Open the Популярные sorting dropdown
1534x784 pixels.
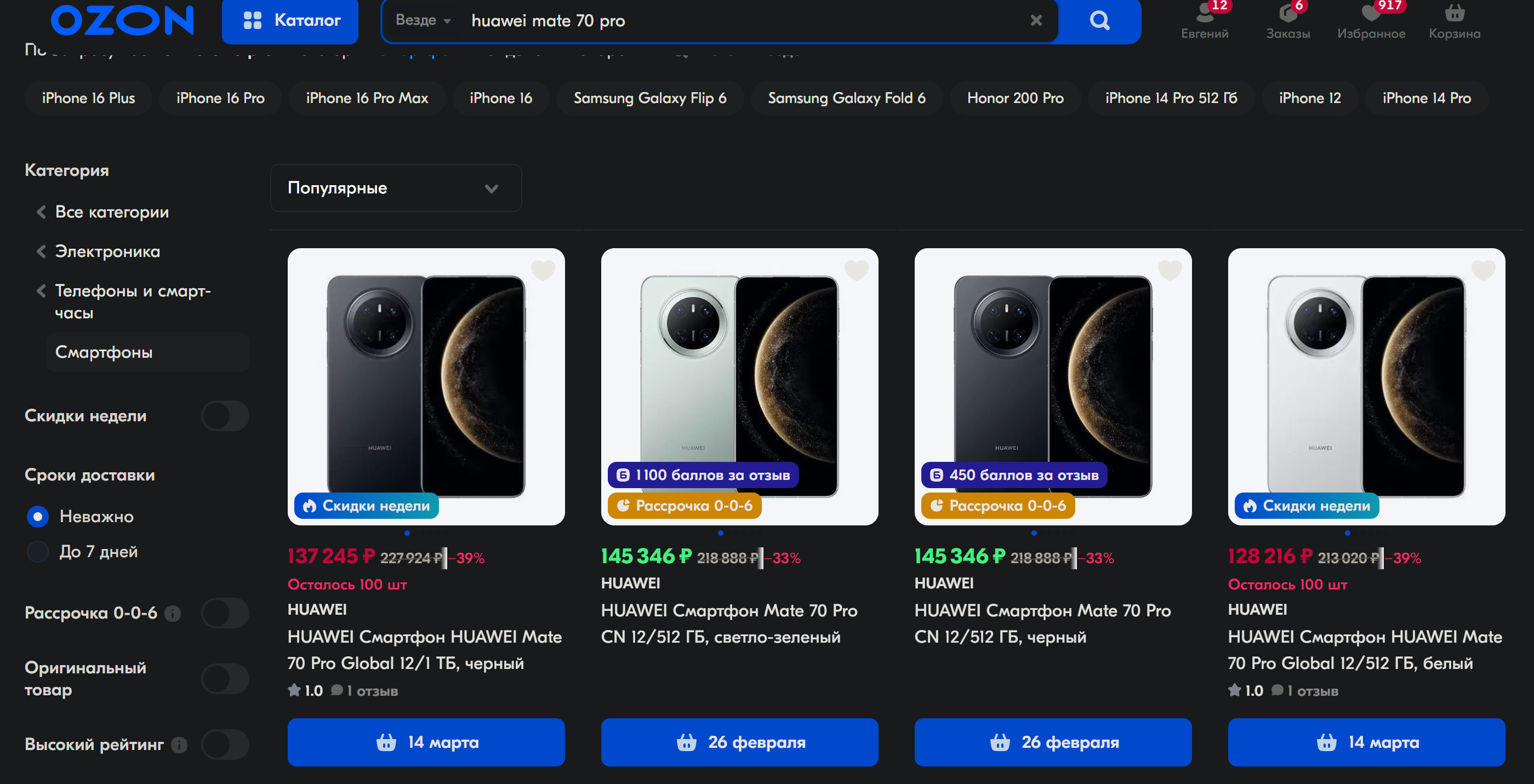click(396, 188)
